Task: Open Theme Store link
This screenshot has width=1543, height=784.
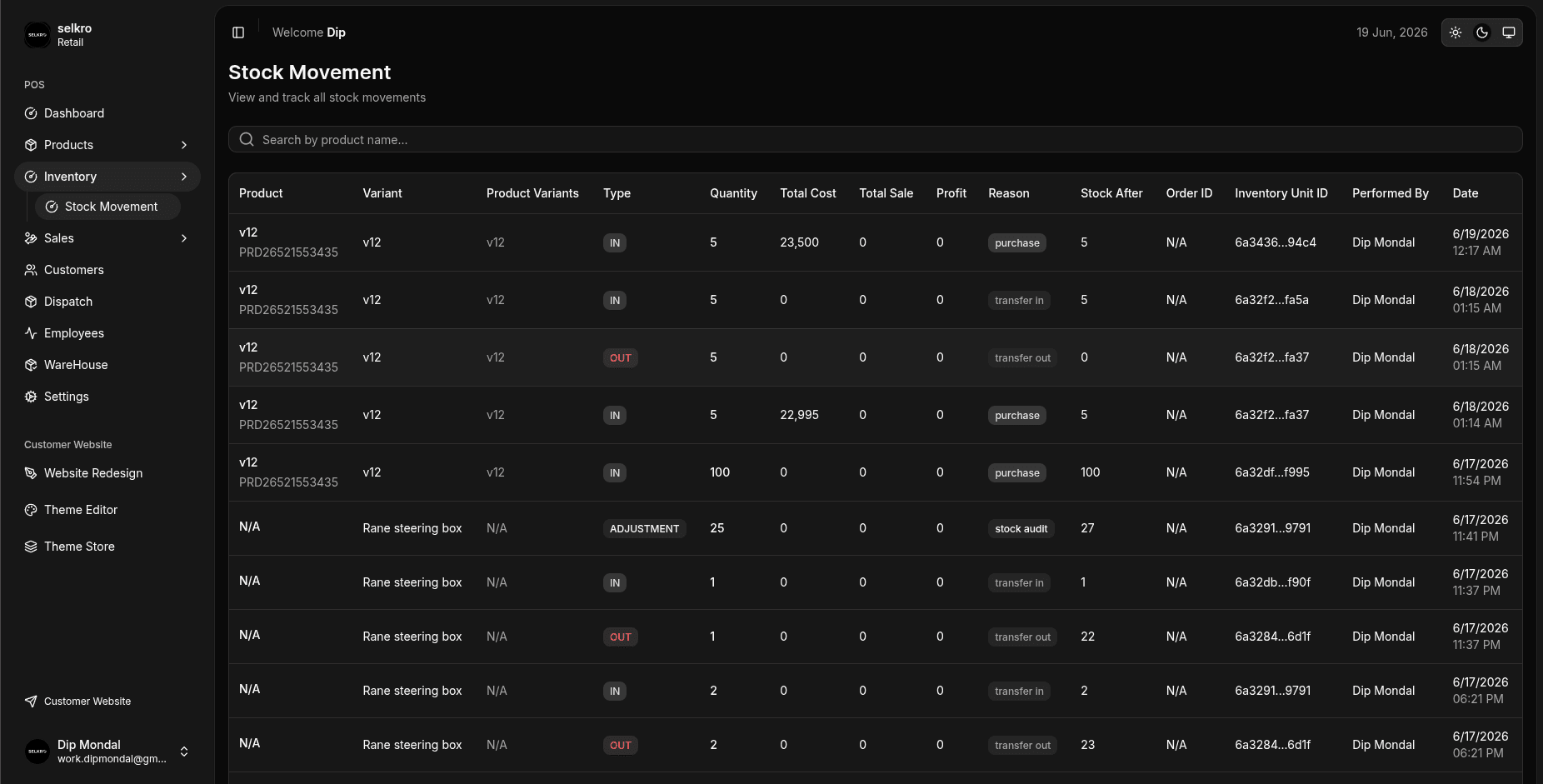Action: pyautogui.click(x=107, y=547)
